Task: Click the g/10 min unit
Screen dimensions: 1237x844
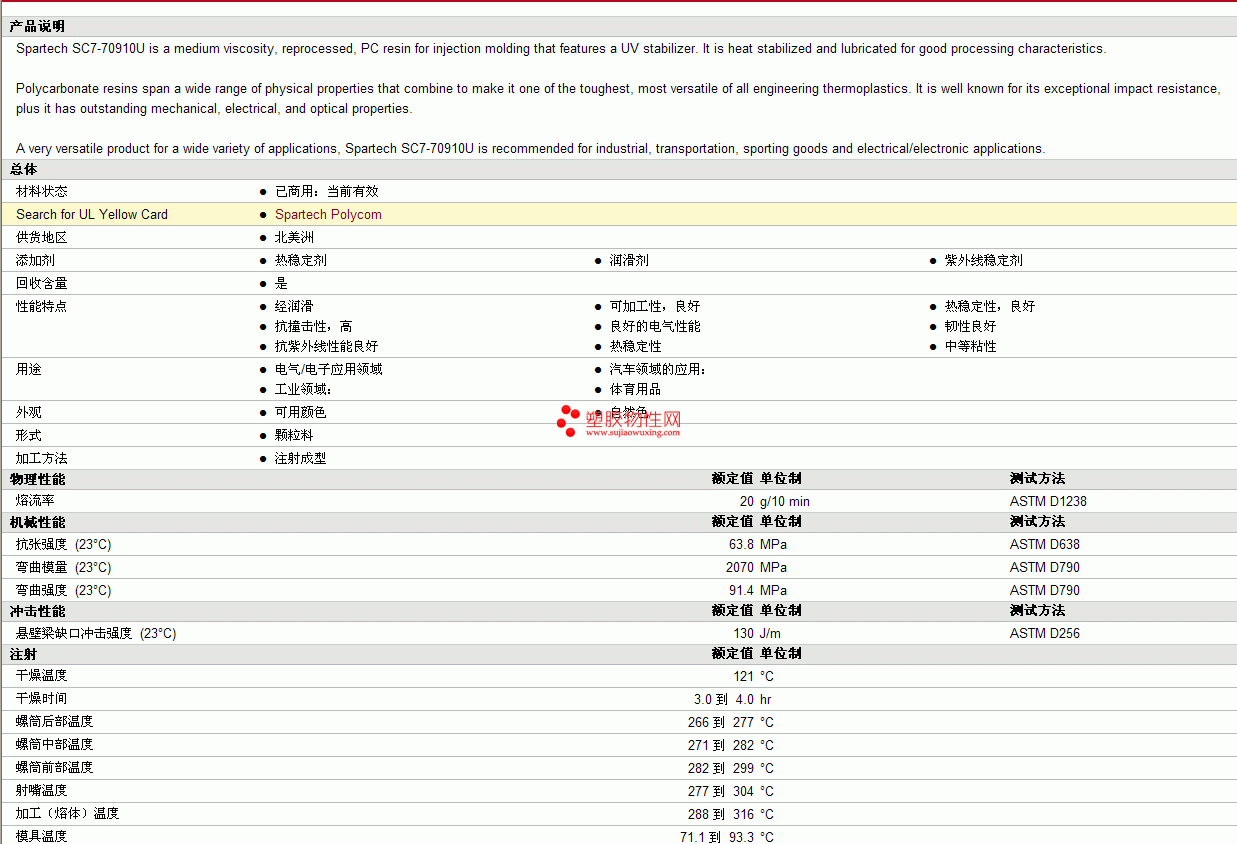Action: [x=785, y=501]
